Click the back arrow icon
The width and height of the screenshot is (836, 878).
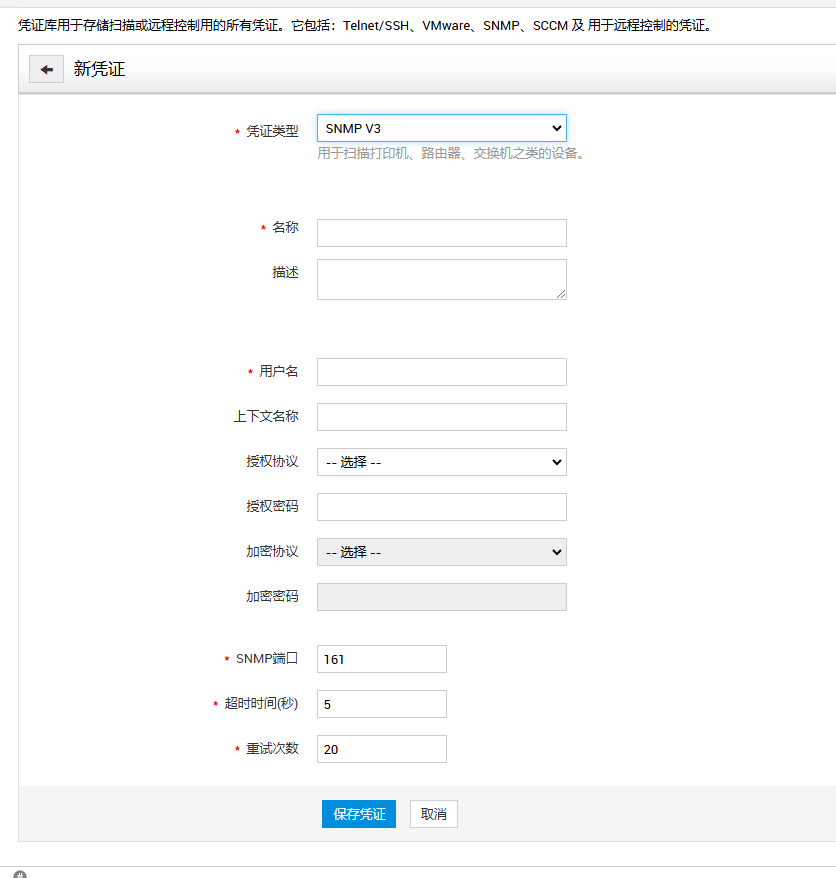click(46, 70)
